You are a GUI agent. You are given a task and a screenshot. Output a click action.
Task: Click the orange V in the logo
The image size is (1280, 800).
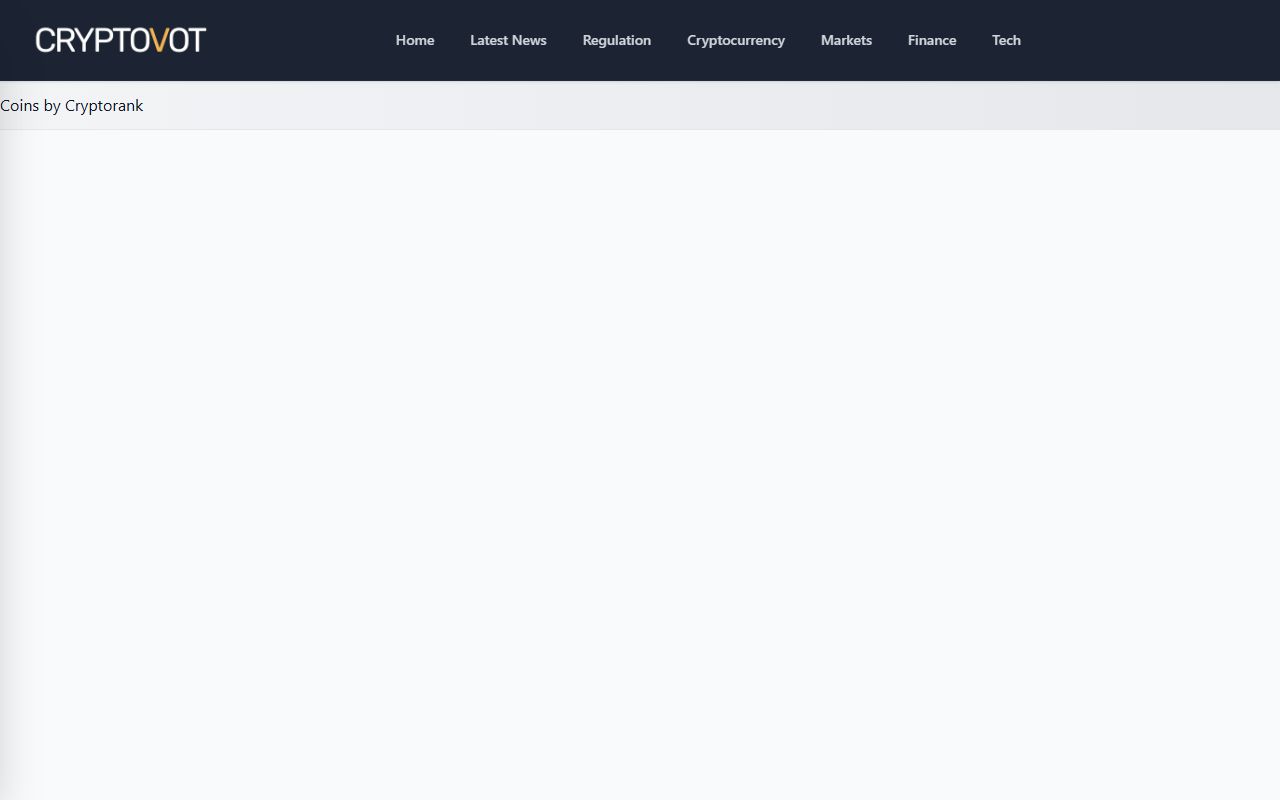tap(158, 40)
